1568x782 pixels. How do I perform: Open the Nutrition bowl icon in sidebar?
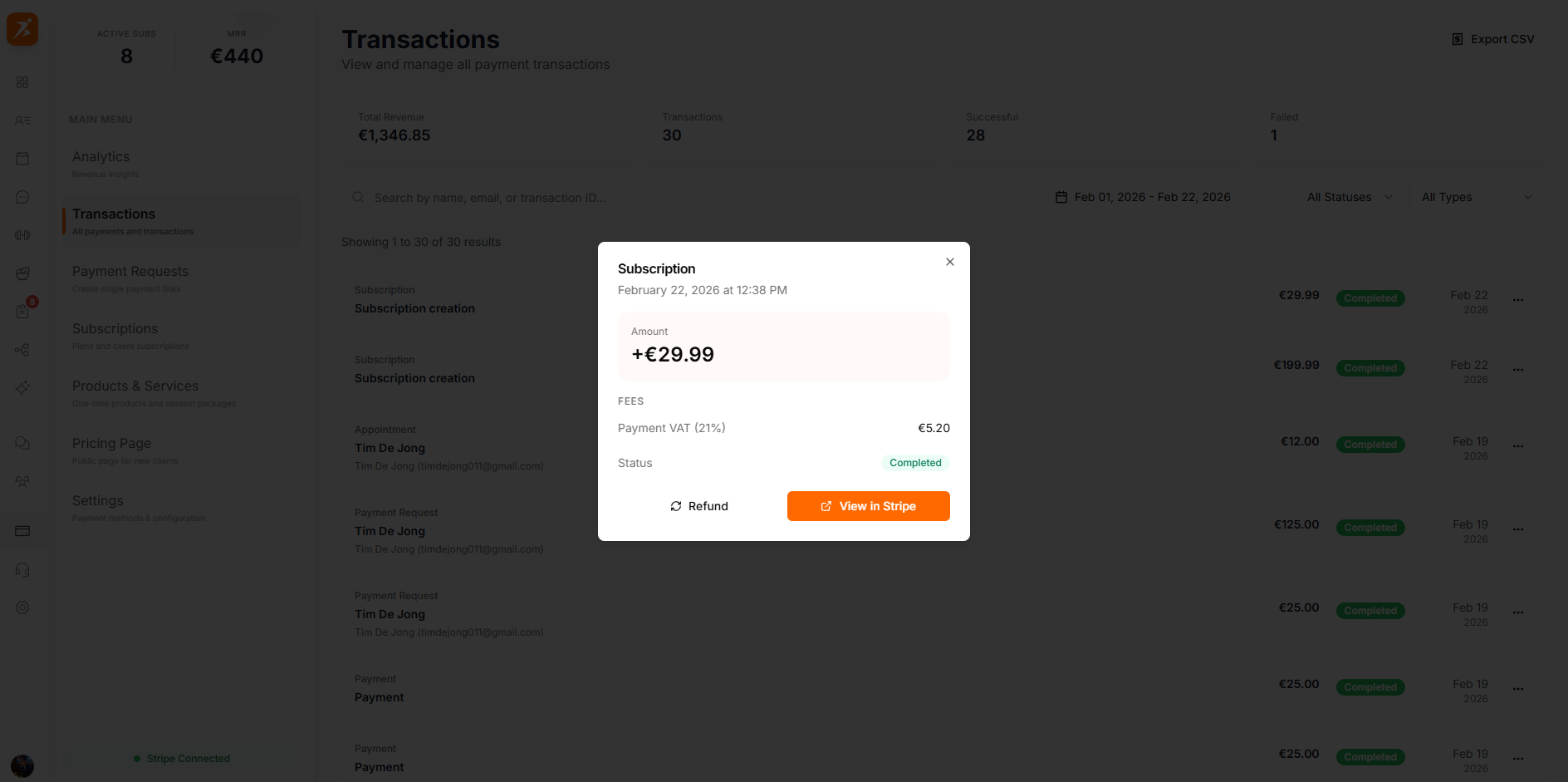click(22, 273)
